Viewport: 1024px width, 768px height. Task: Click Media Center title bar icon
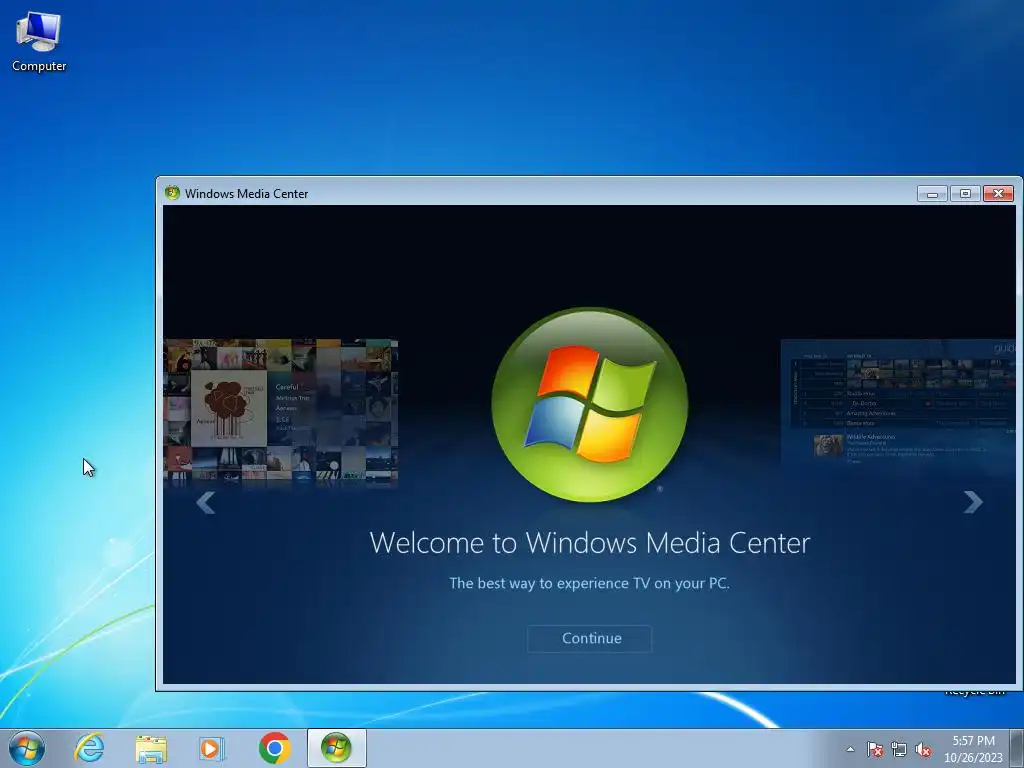(172, 193)
